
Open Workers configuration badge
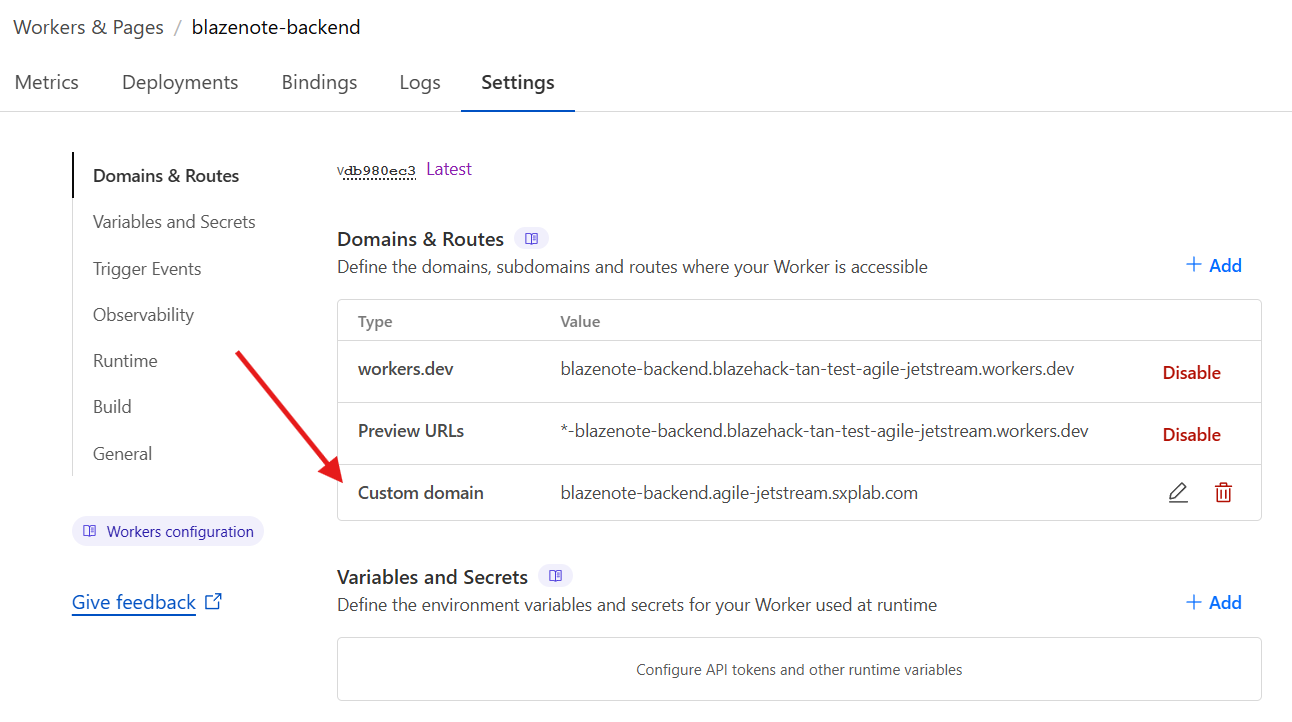pos(168,531)
